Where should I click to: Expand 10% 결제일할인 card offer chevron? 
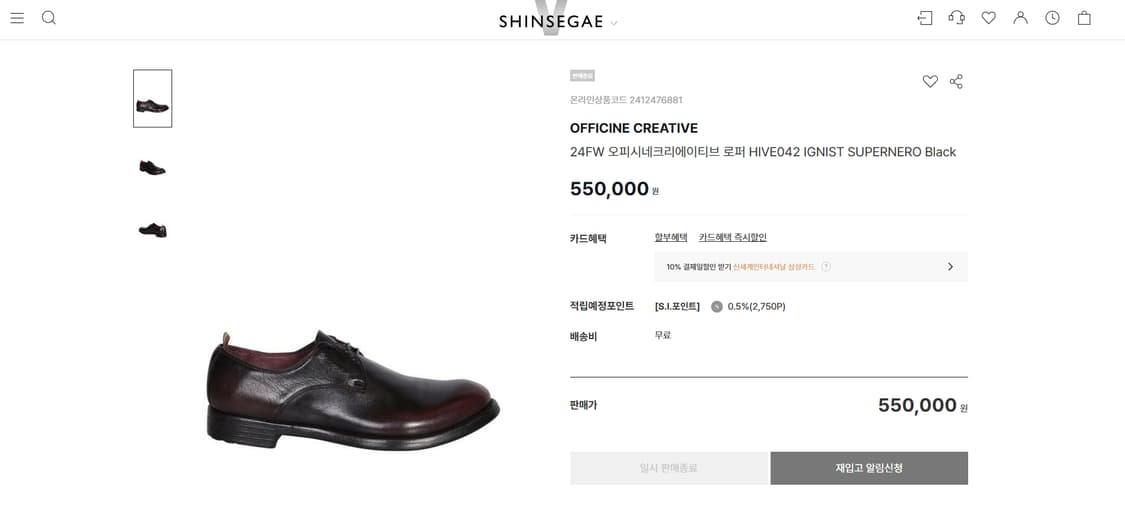click(x=950, y=267)
